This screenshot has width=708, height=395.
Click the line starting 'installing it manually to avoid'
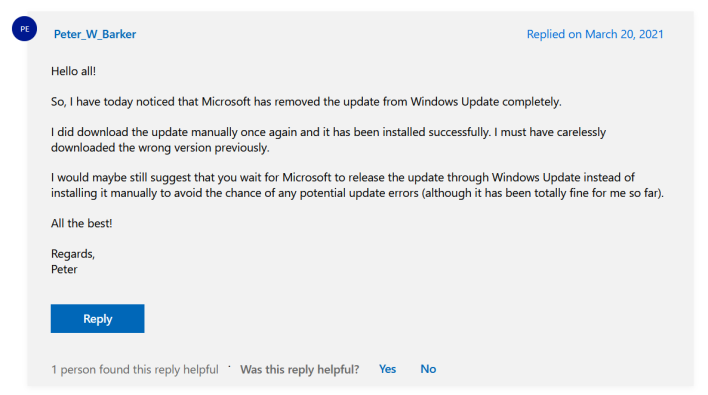[x=357, y=193]
